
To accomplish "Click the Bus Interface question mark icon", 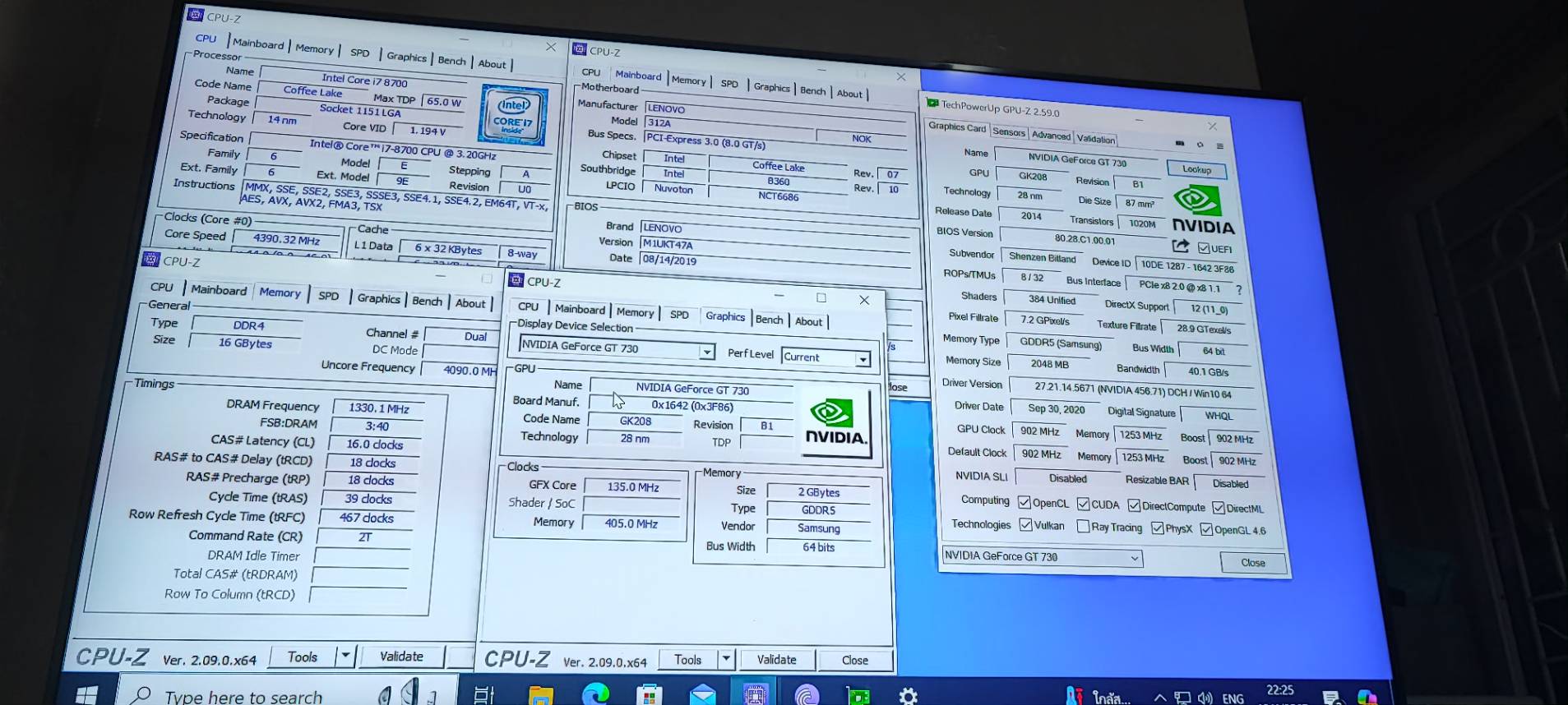I will 1238,289.
